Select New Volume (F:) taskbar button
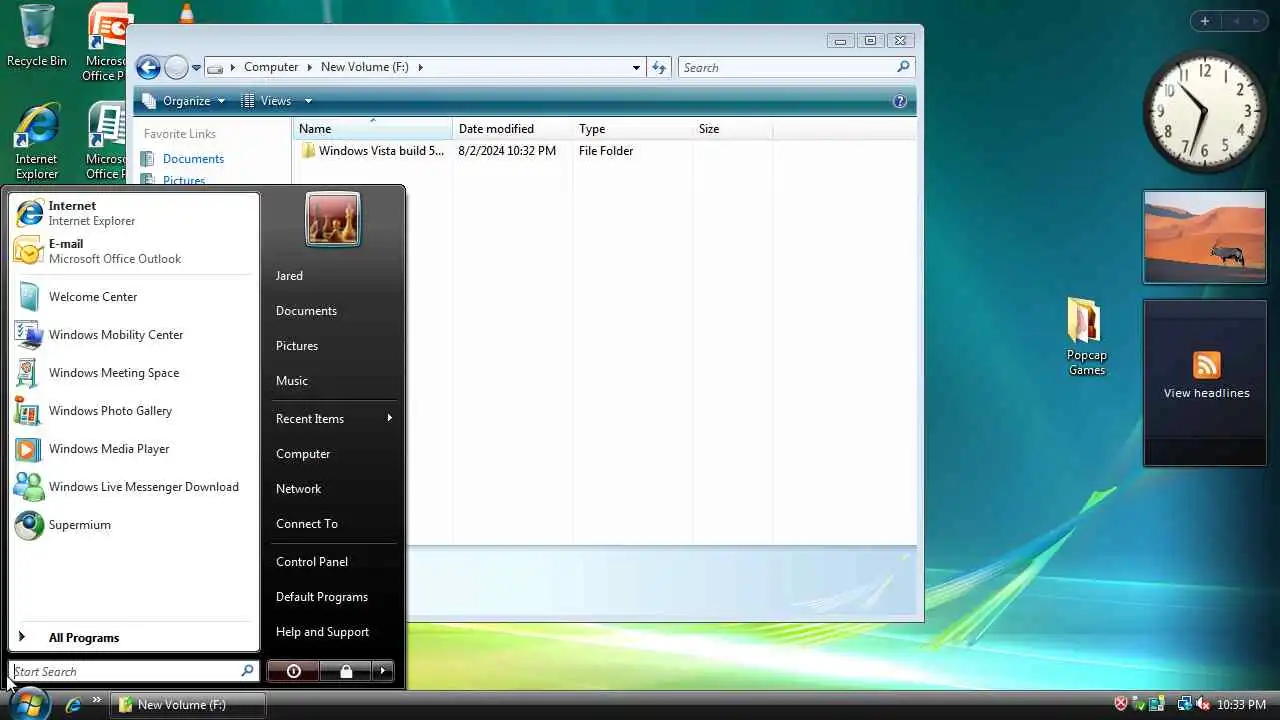The height and width of the screenshot is (720, 1280). coord(188,705)
